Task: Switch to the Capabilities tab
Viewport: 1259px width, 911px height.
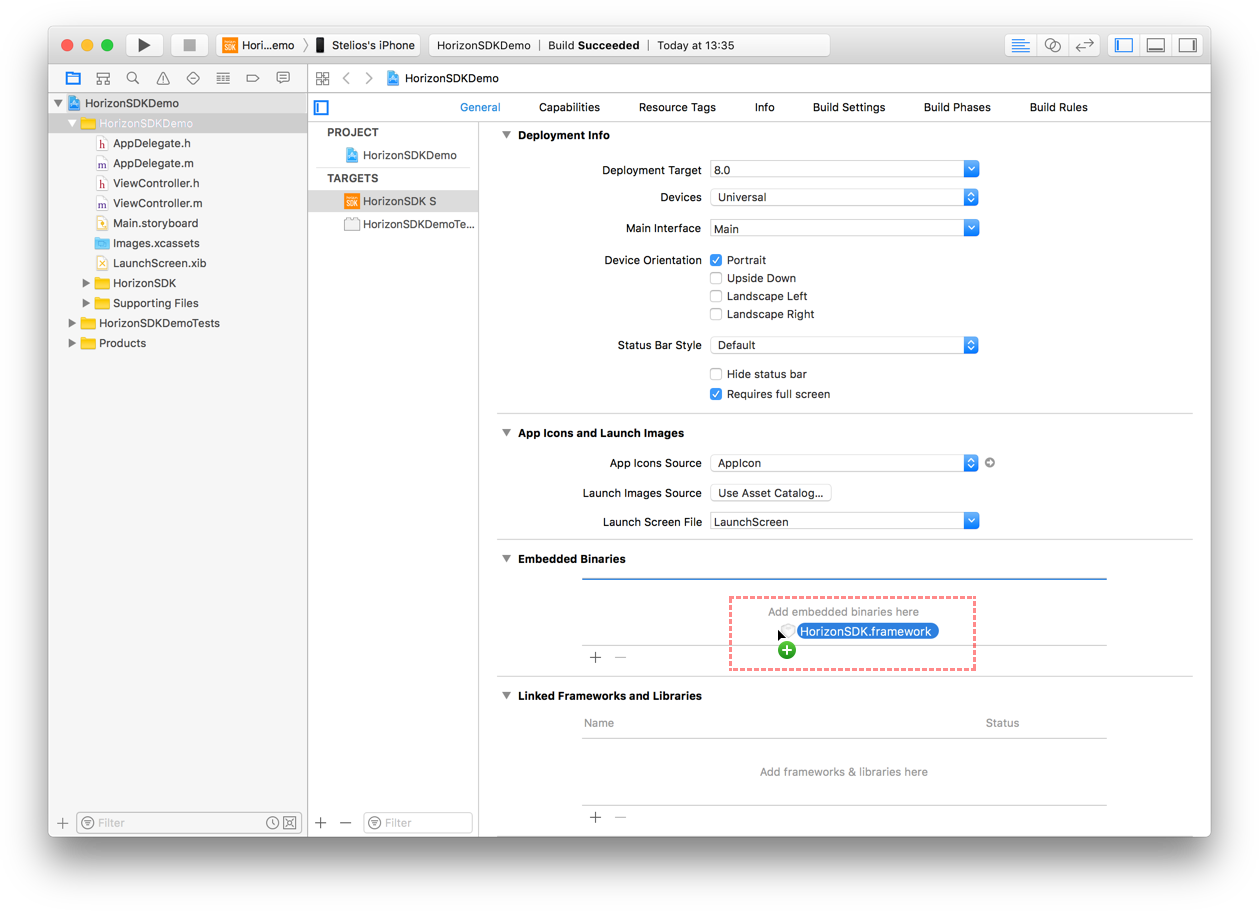Action: coord(569,107)
